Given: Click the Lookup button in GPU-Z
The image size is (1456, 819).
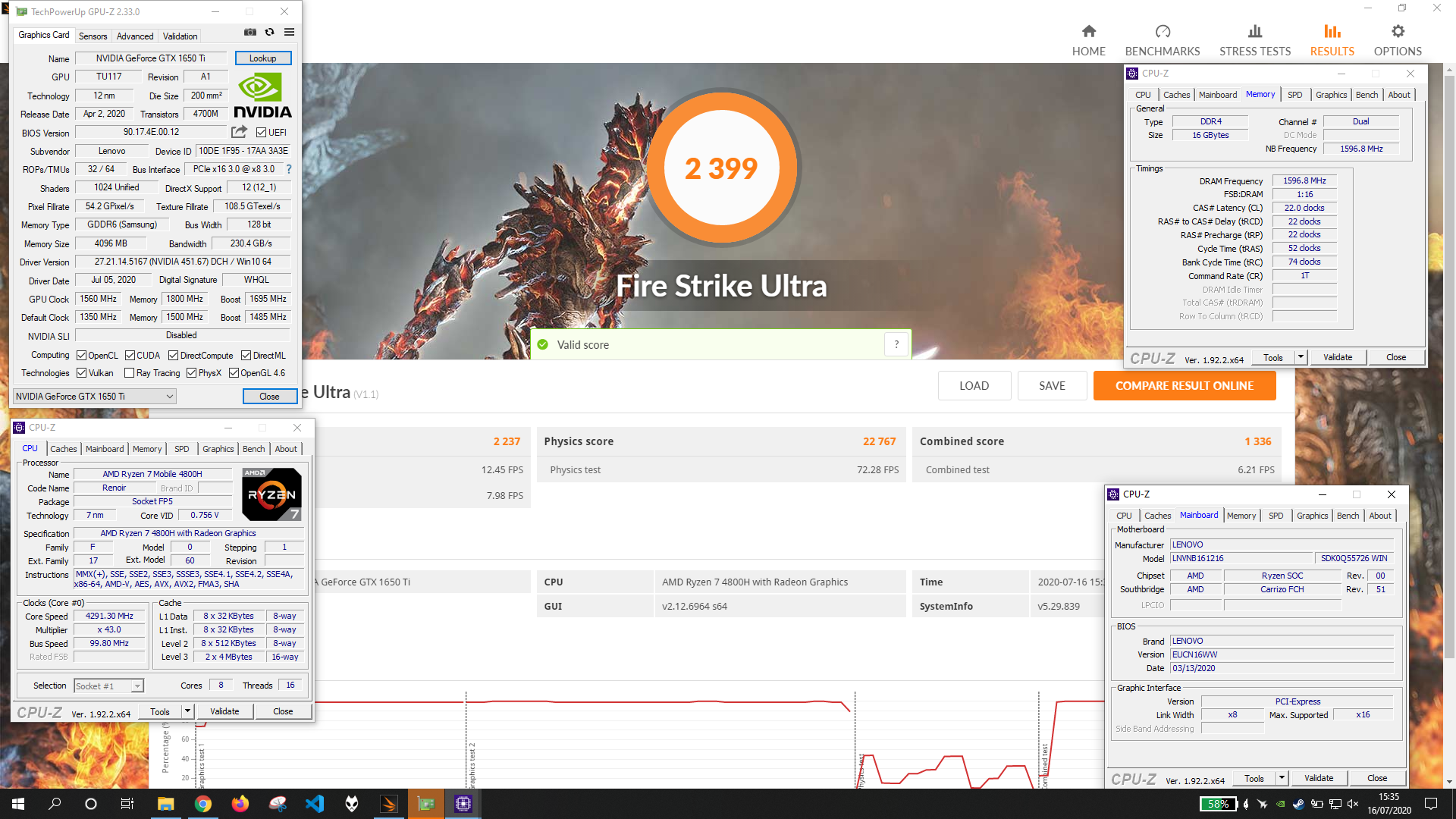Looking at the screenshot, I should pos(262,58).
